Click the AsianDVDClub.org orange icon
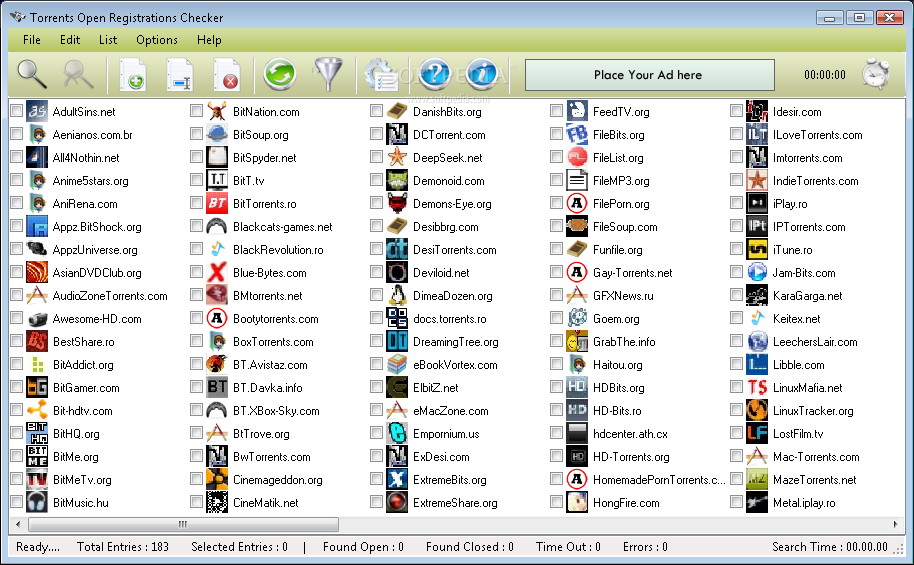The height and width of the screenshot is (565, 914). click(37, 272)
